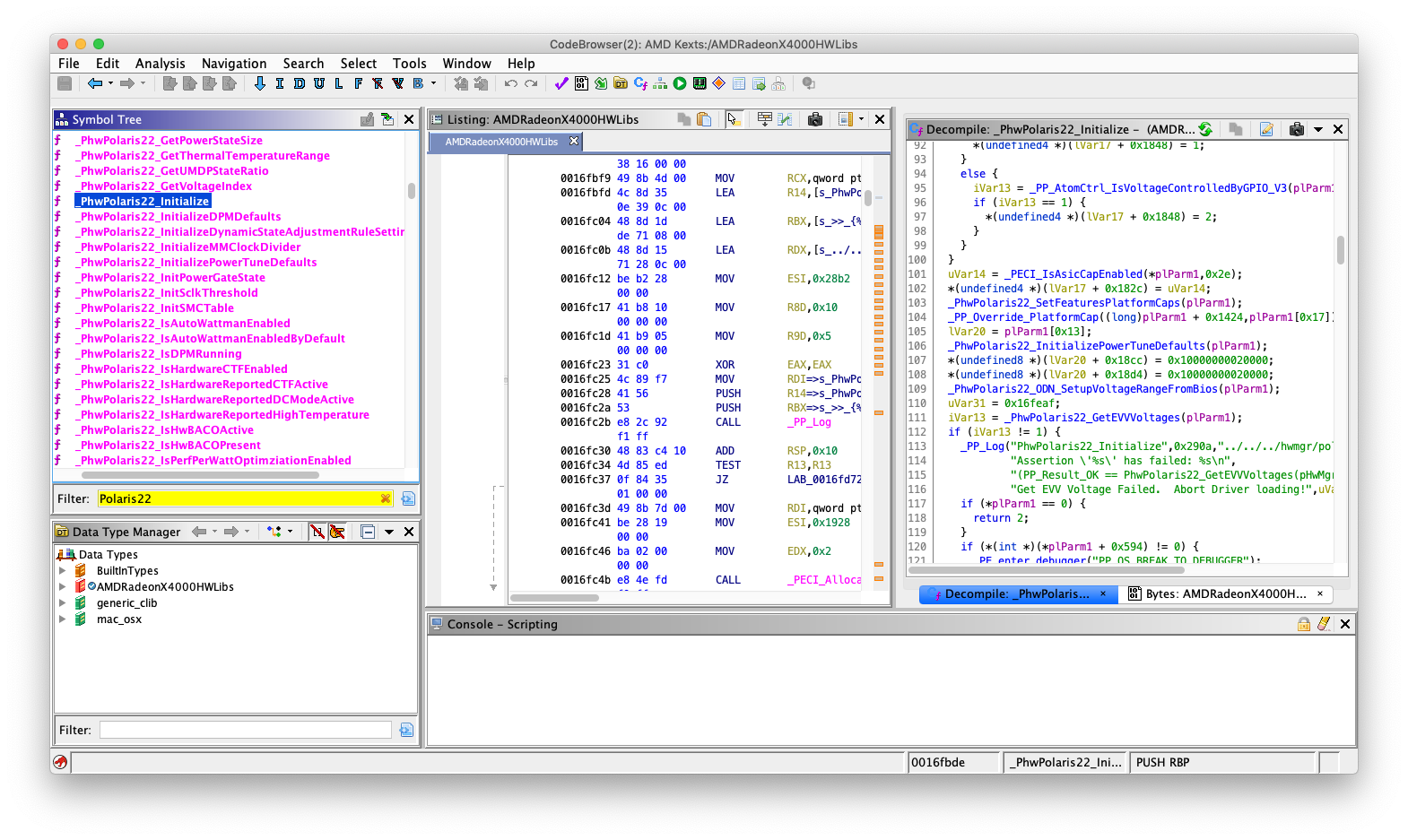Viewport: 1408px width, 840px height.
Task: Clear the Polaris22 symbol filter text
Action: tap(386, 498)
